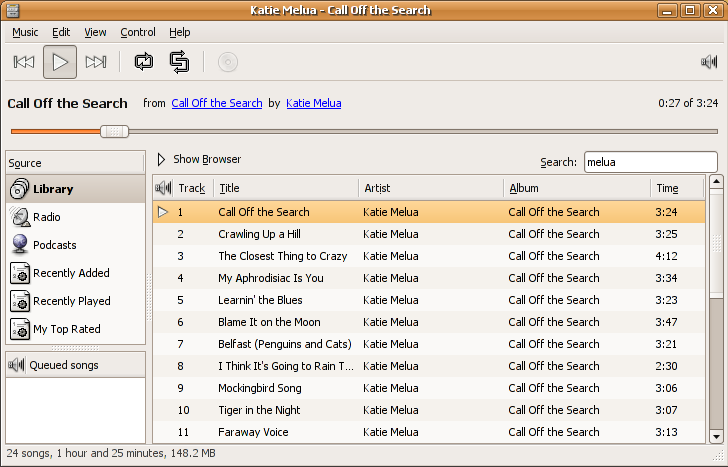Click scrollbar up arrow of song list

(716, 182)
